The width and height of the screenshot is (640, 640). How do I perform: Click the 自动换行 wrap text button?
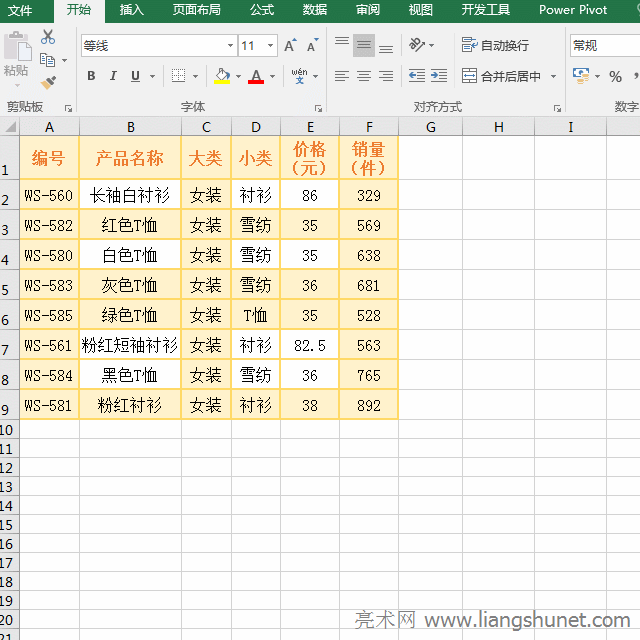495,46
